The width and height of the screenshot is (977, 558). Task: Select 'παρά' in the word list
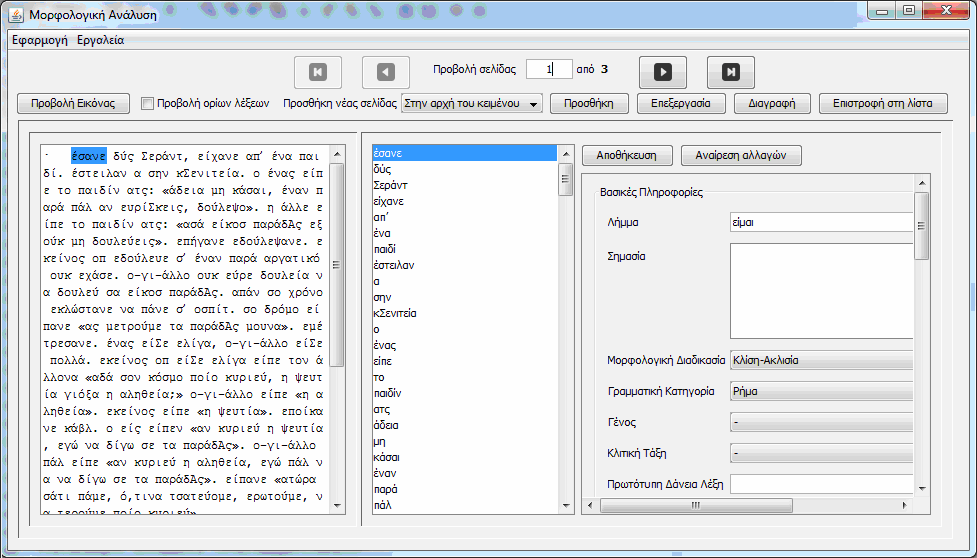point(464,489)
